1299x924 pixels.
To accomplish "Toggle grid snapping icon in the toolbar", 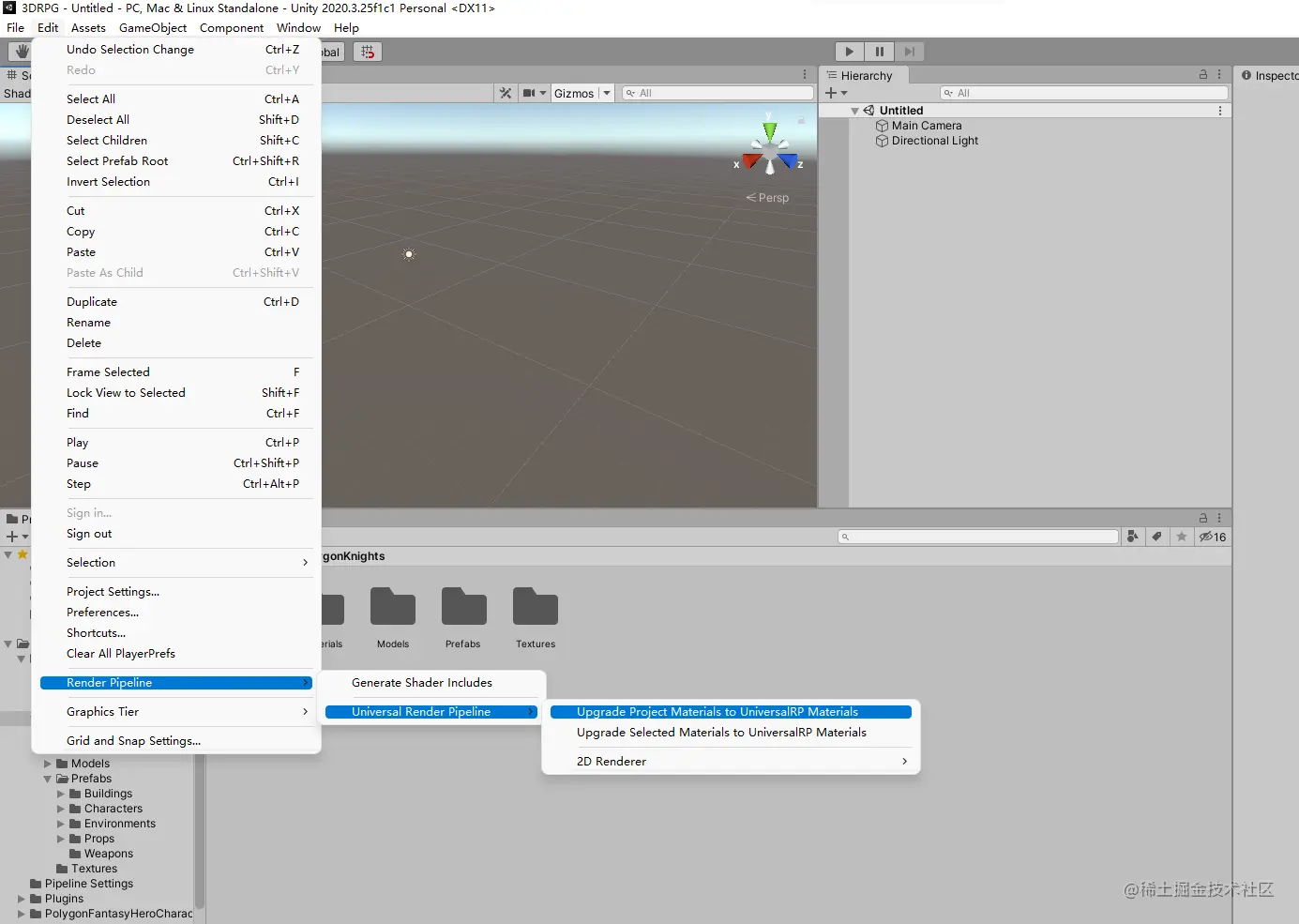I will click(x=368, y=52).
